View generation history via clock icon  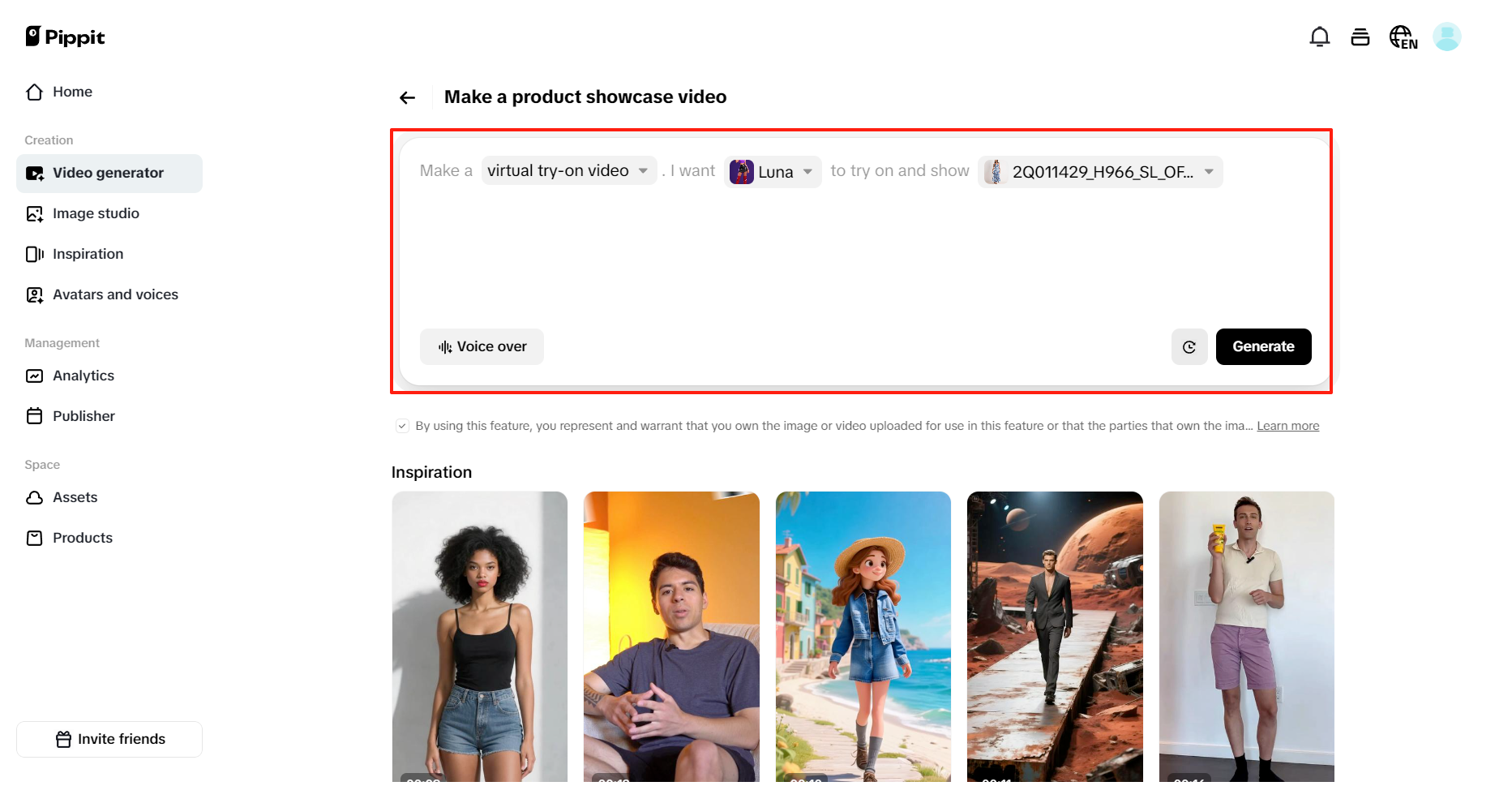coord(1189,346)
